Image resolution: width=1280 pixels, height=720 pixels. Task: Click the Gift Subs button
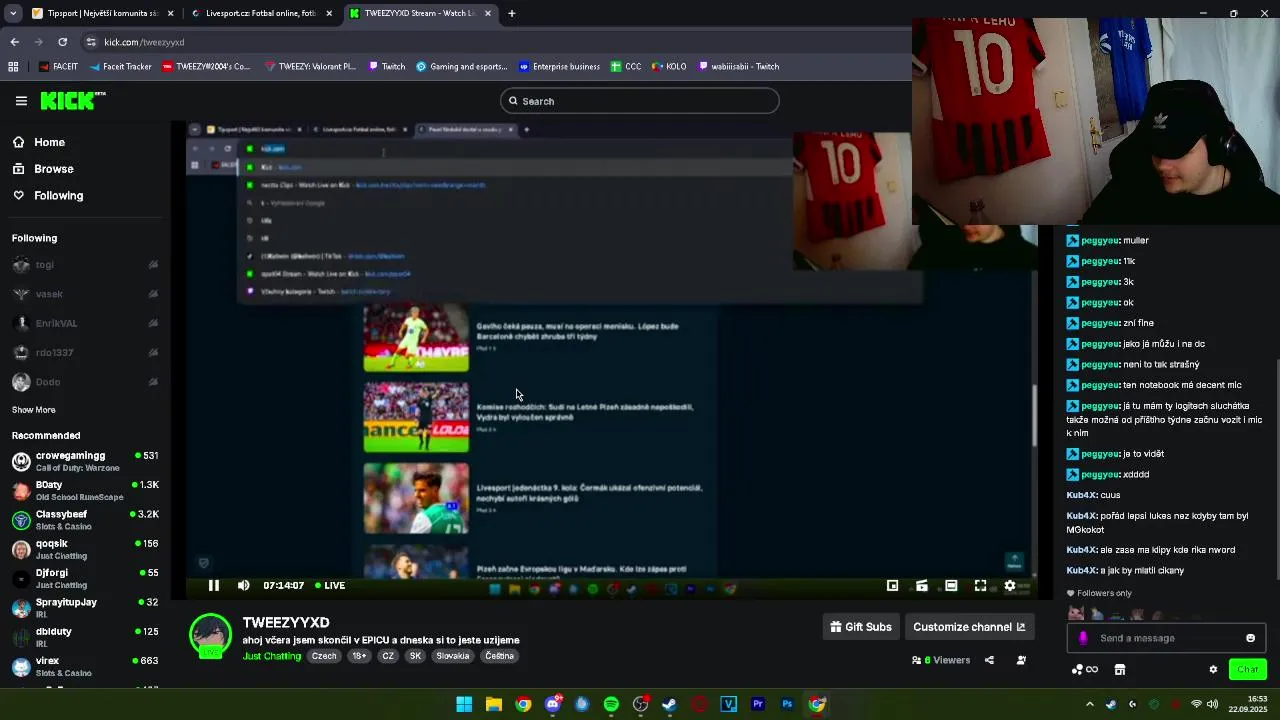860,627
